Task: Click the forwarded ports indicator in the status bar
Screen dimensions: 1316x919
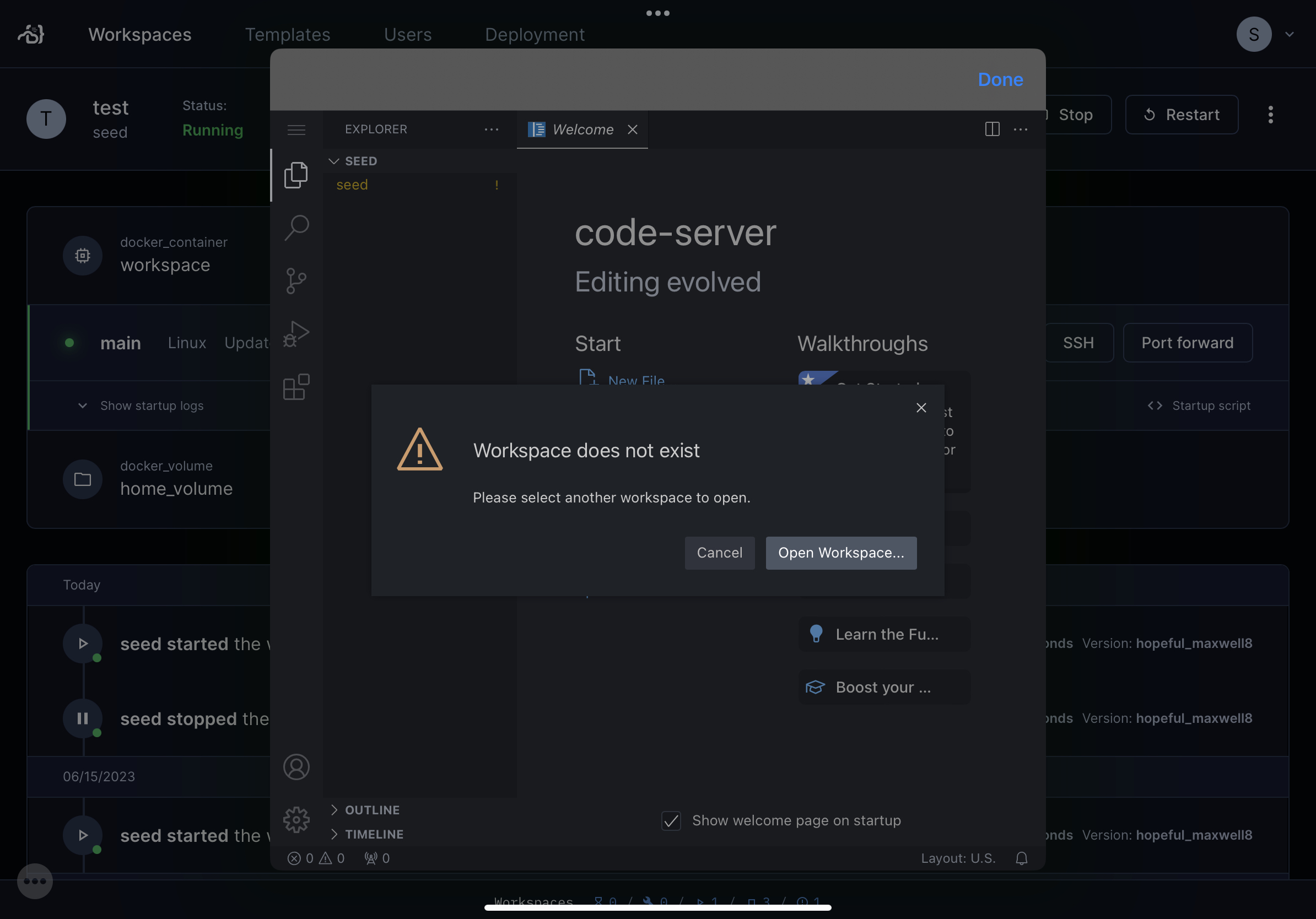Action: pos(376,858)
